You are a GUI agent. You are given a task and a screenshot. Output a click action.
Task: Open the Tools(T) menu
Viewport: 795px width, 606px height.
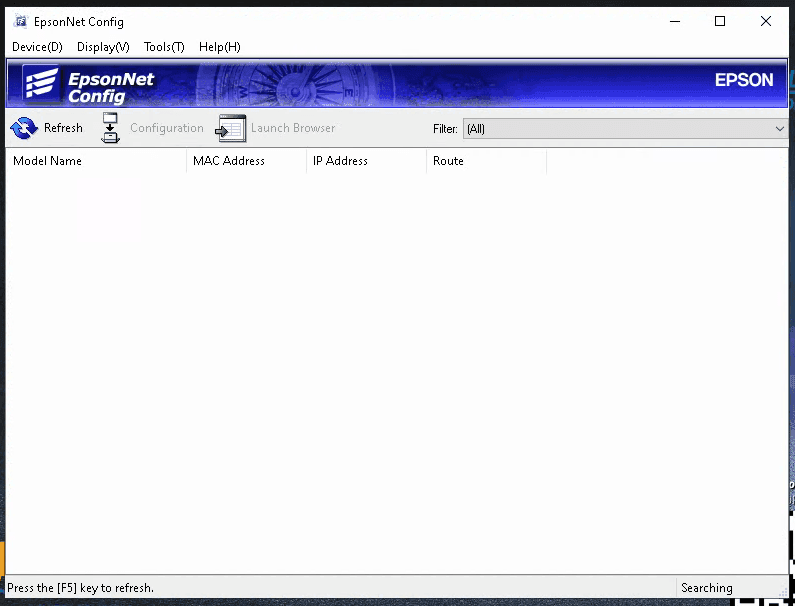click(x=164, y=47)
